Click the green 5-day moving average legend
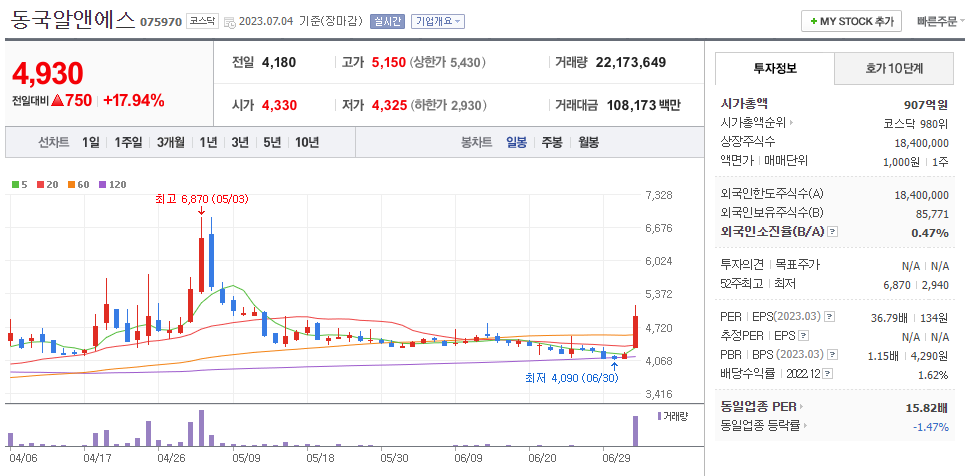 [19, 184]
